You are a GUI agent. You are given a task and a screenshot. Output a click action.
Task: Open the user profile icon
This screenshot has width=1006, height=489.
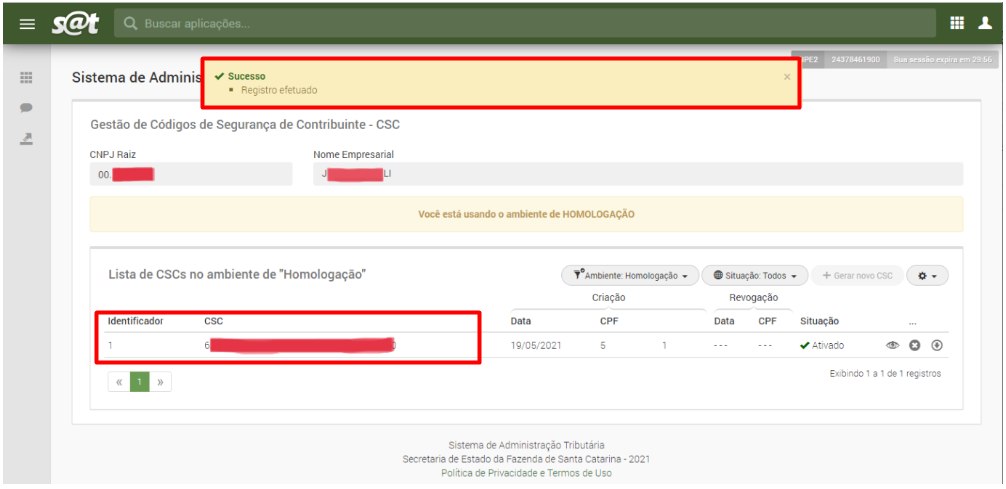pyautogui.click(x=985, y=23)
